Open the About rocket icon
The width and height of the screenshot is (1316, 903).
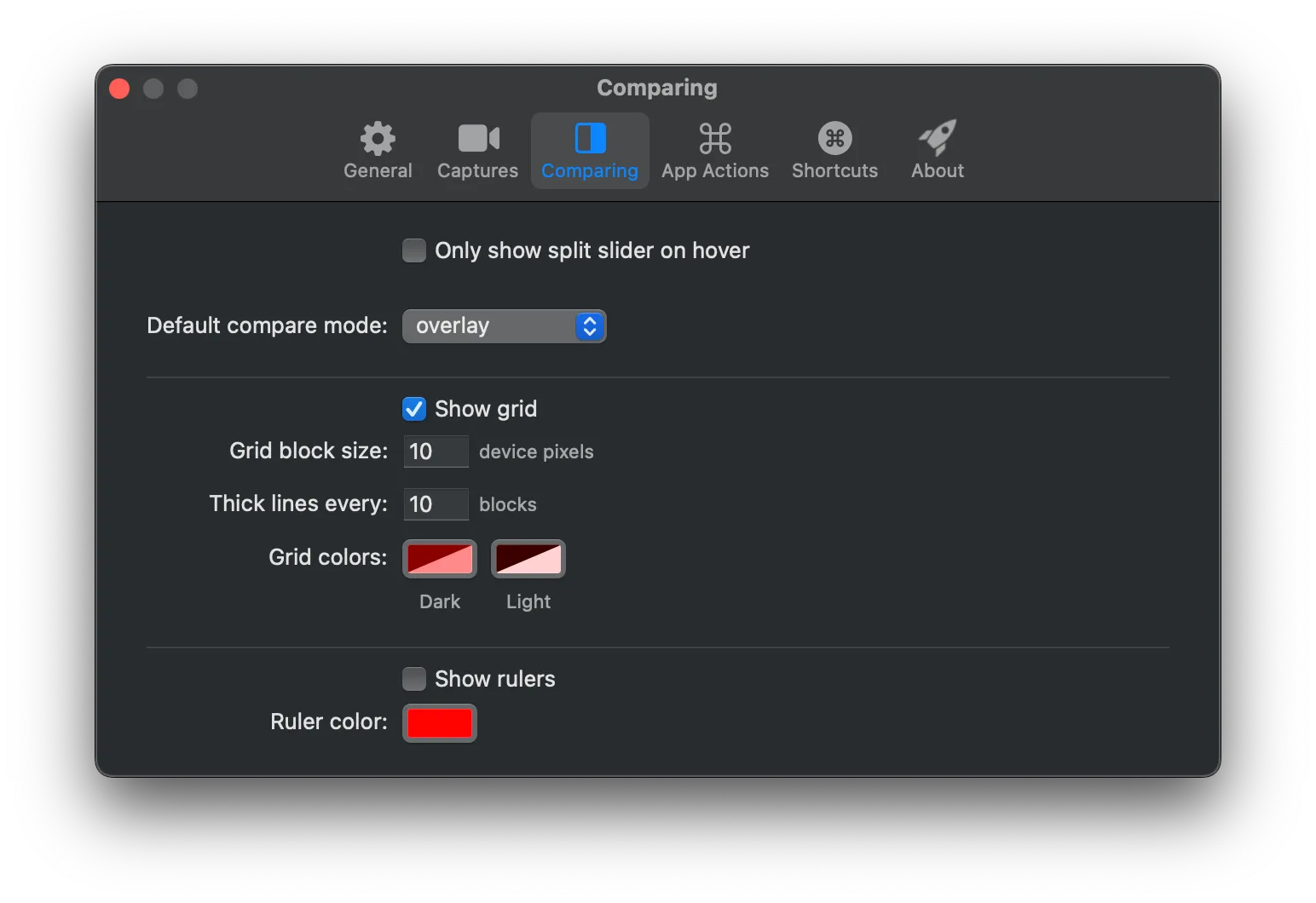pyautogui.click(x=937, y=138)
